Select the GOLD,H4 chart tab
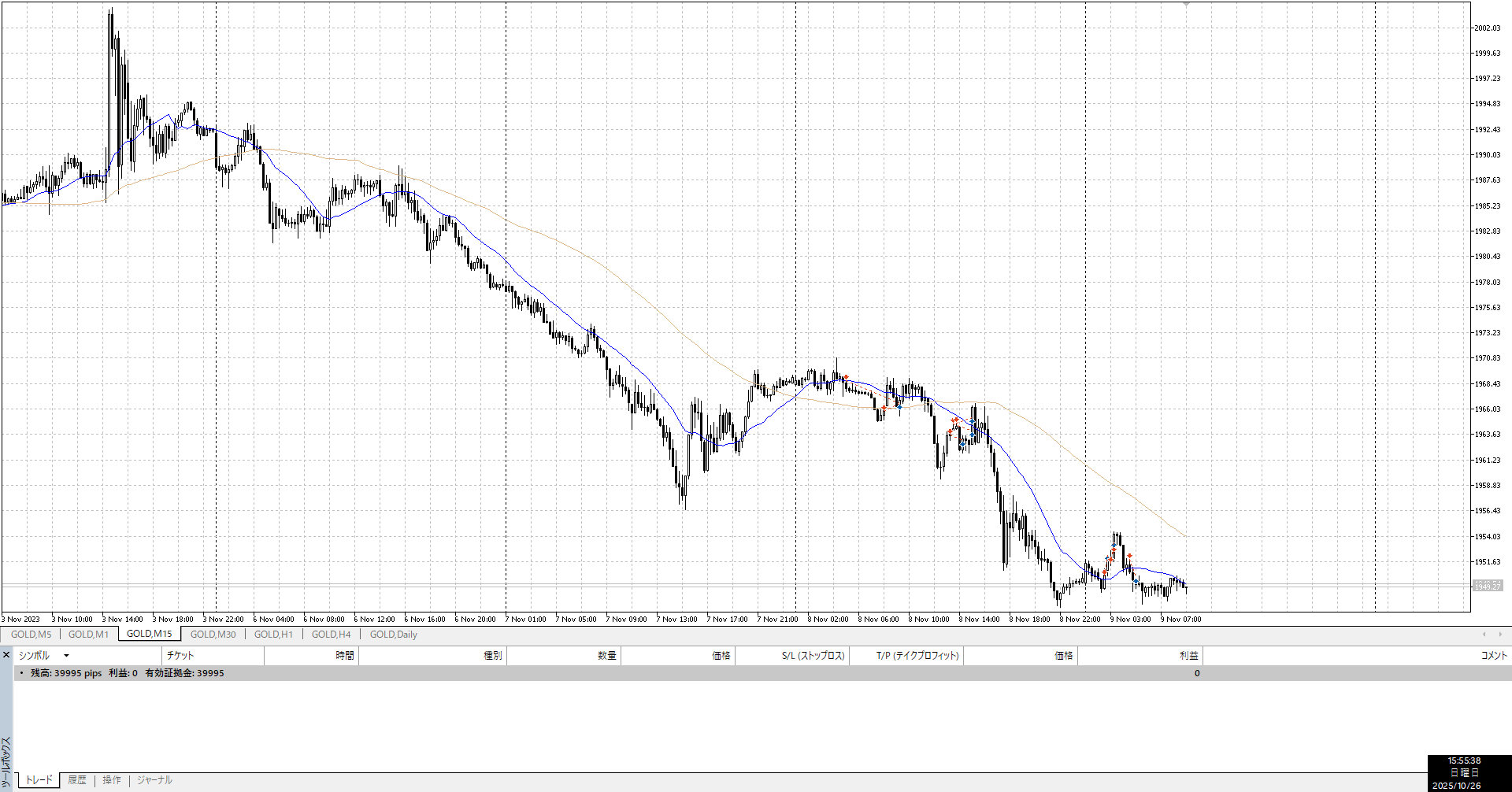 pyautogui.click(x=331, y=635)
